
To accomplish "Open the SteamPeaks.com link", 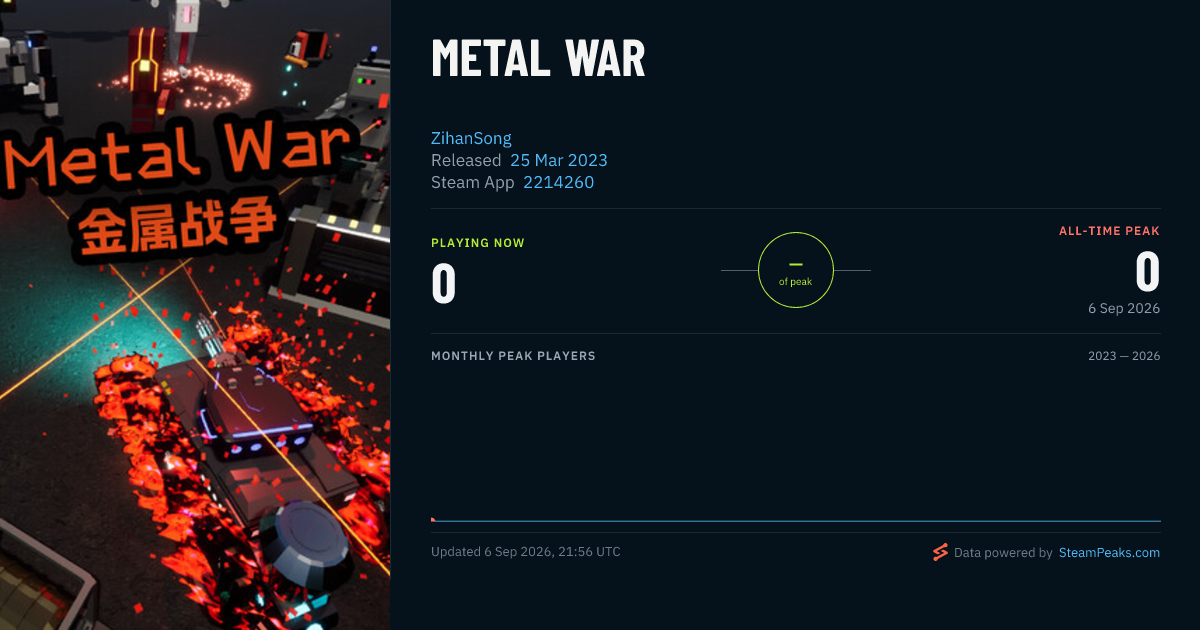I will pos(1109,552).
